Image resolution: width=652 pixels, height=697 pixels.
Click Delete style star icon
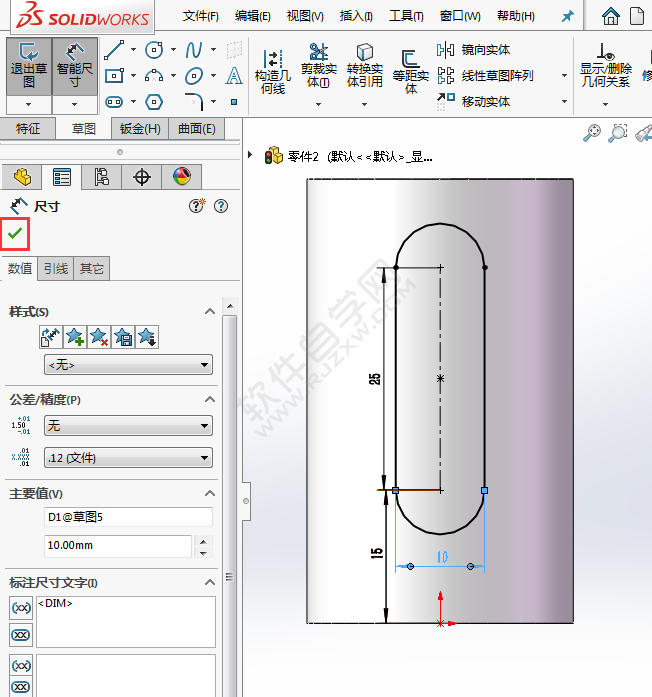[x=99, y=337]
